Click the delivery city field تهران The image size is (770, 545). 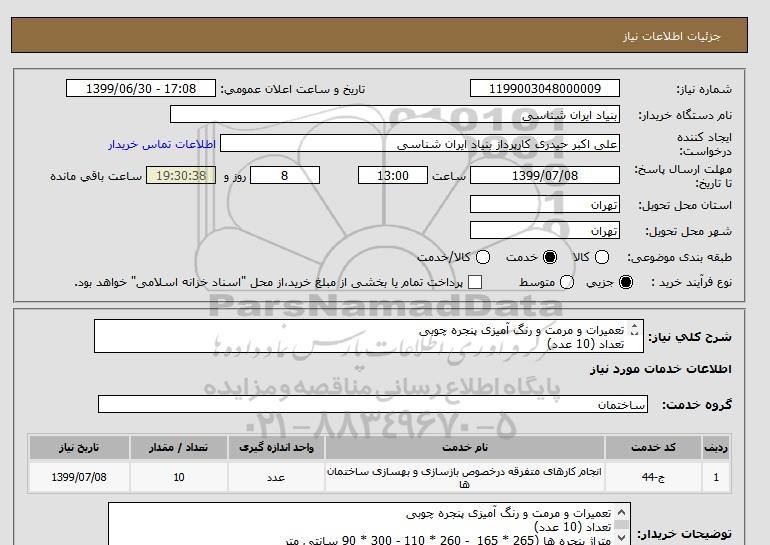point(545,230)
